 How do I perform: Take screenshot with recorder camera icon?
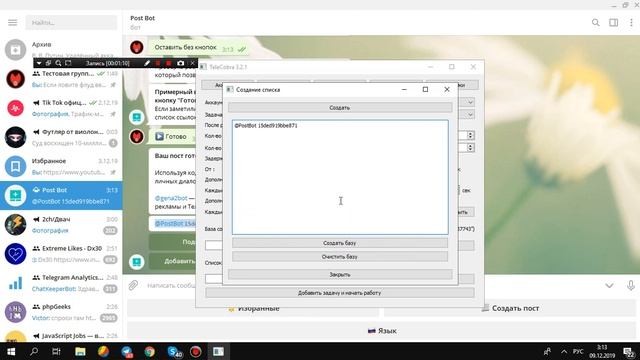[180, 63]
